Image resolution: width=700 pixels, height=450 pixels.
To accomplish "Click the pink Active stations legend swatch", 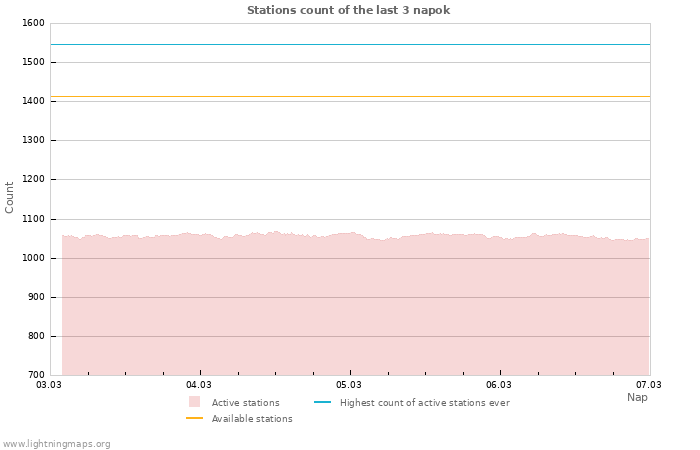I will click(194, 402).
